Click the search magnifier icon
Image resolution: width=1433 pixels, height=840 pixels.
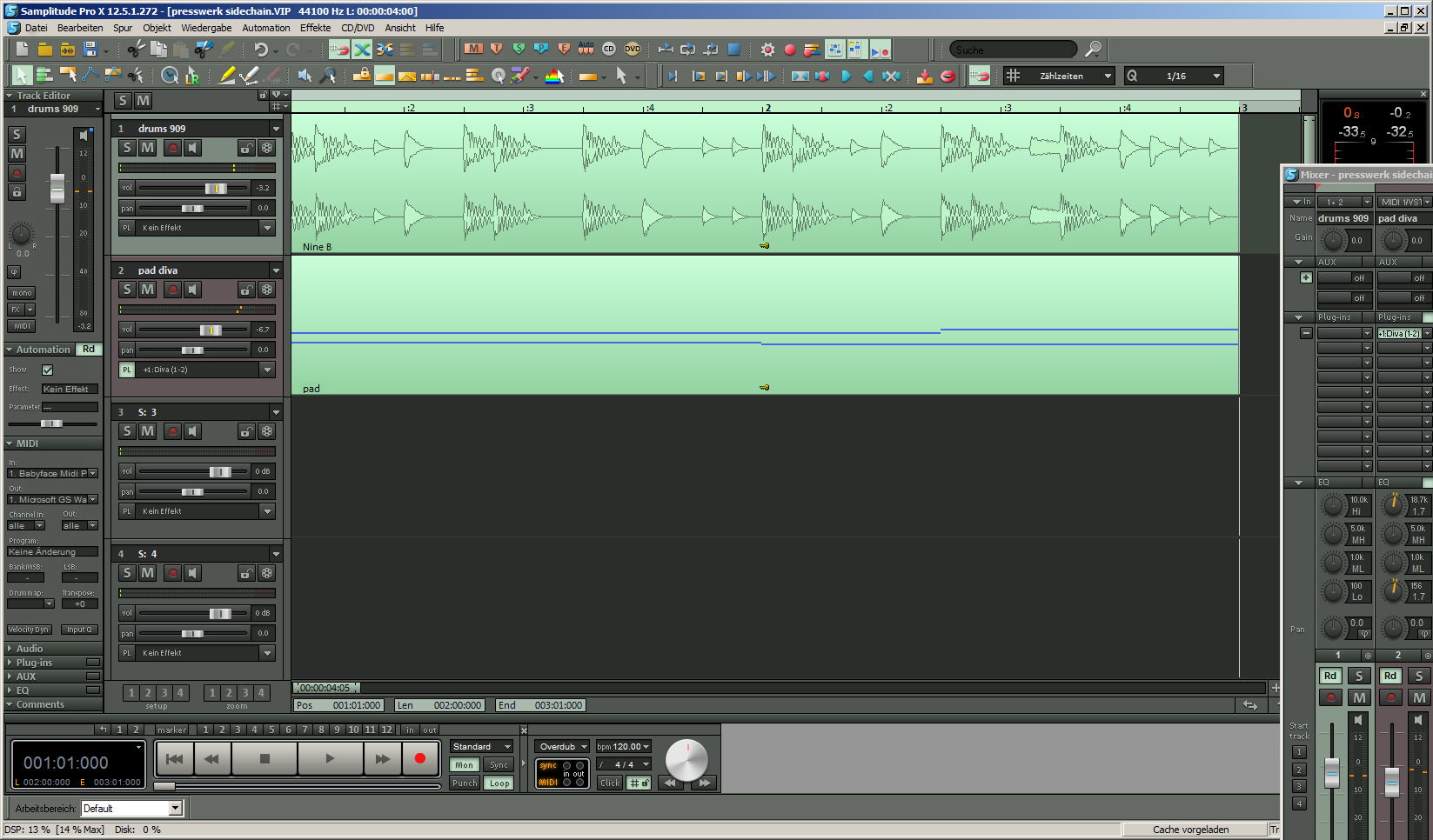pos(1093,50)
